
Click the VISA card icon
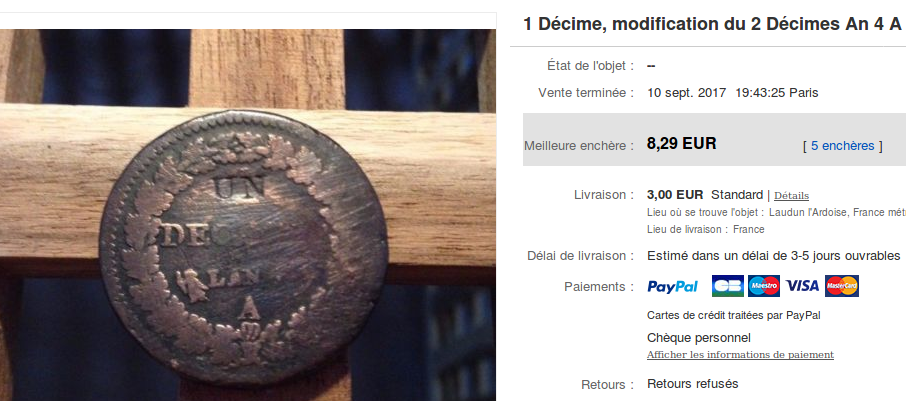coord(802,286)
